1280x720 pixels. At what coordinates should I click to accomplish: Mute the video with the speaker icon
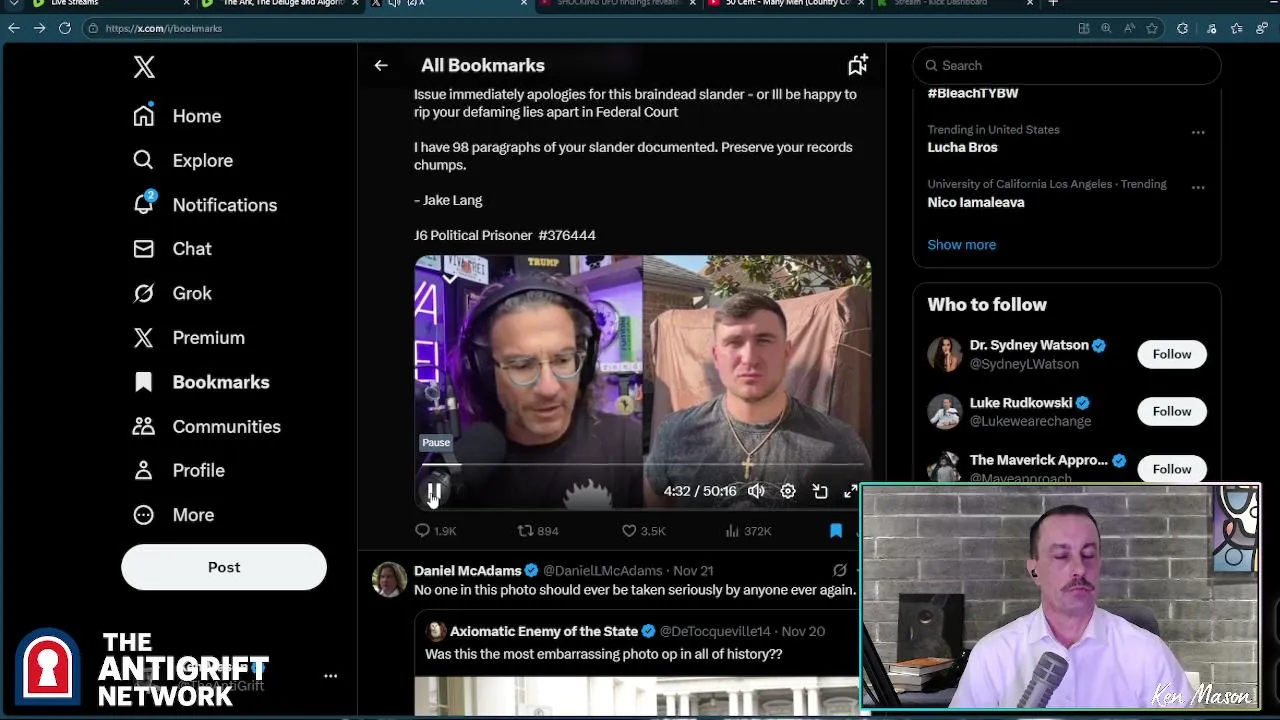click(x=756, y=491)
